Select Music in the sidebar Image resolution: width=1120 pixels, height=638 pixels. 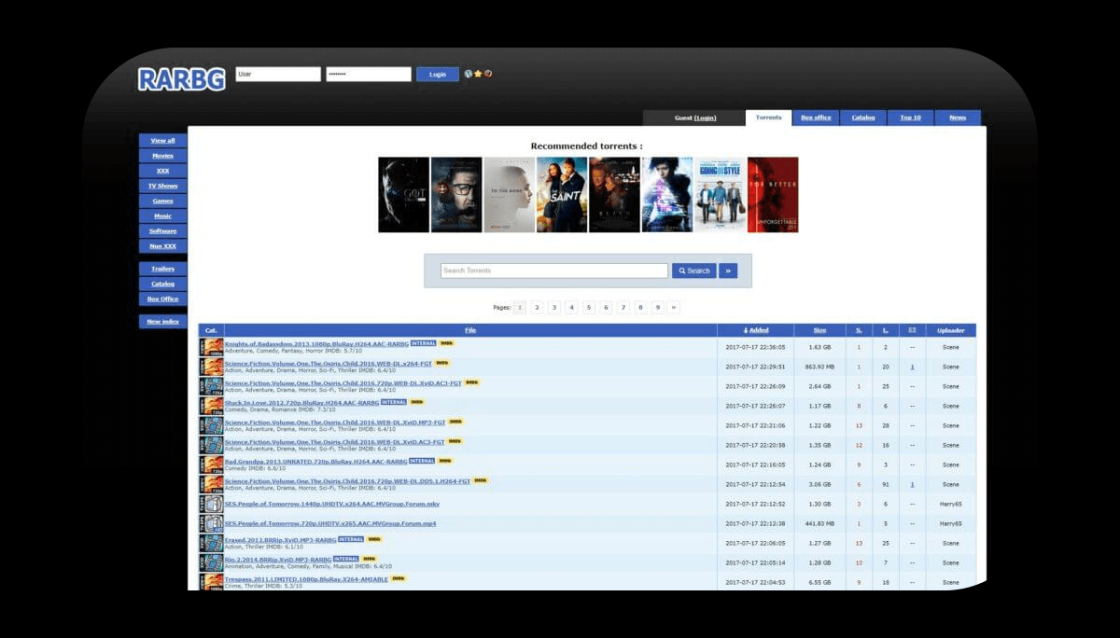(x=163, y=216)
